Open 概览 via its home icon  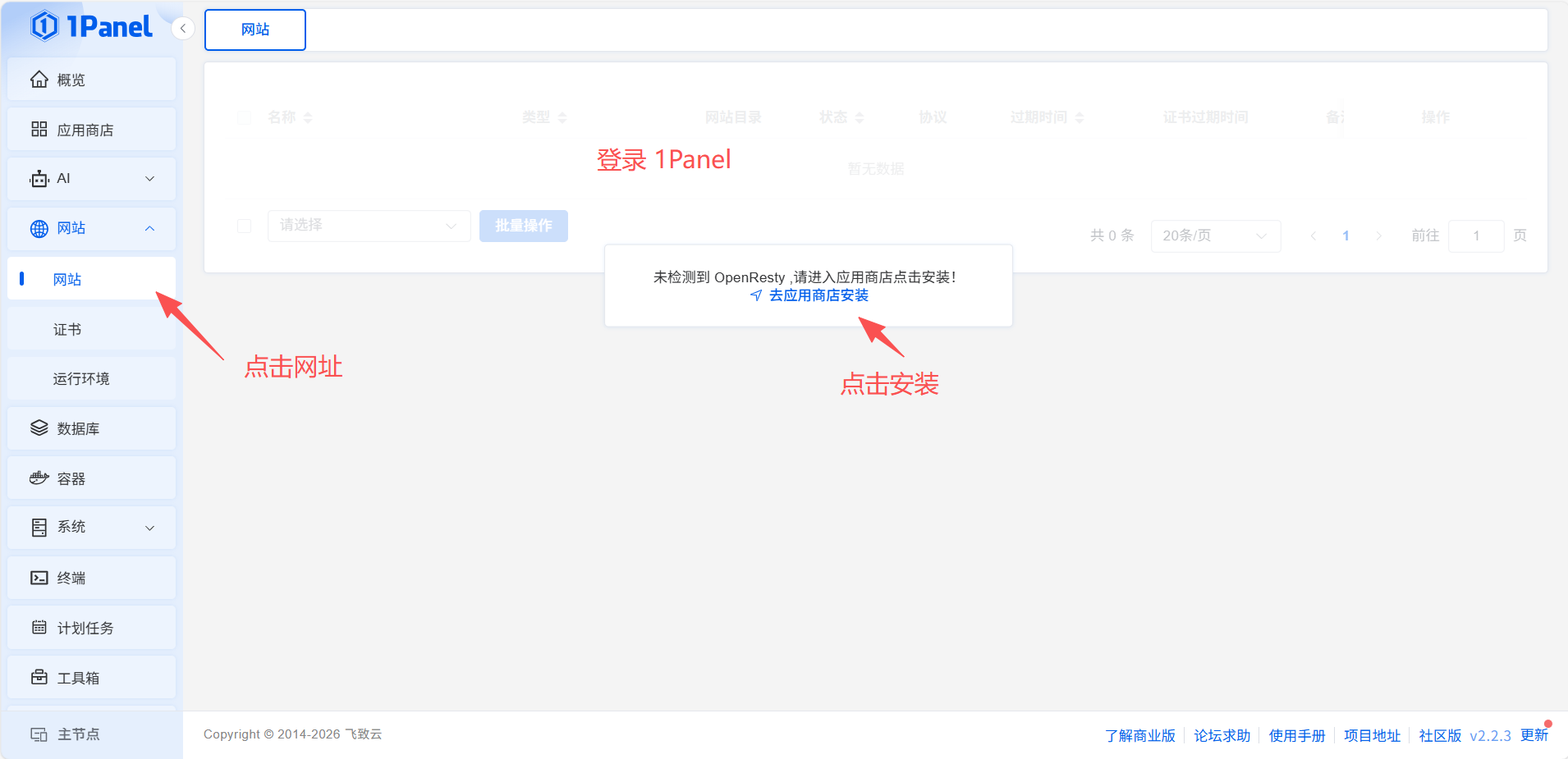click(x=39, y=80)
